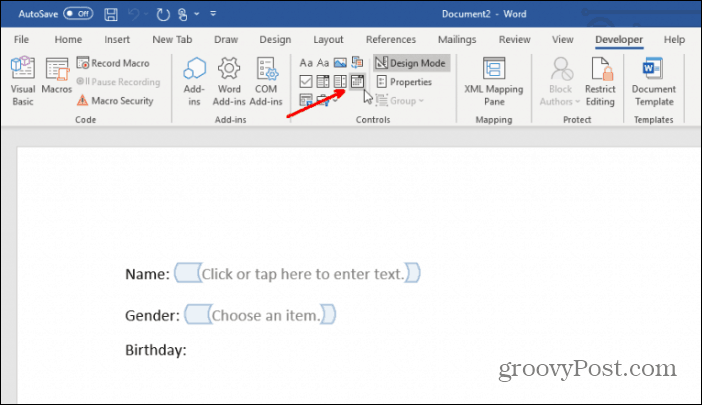Viewport: 702px width, 405px height.
Task: Open the New Tab ribbon tab
Action: [x=172, y=39]
